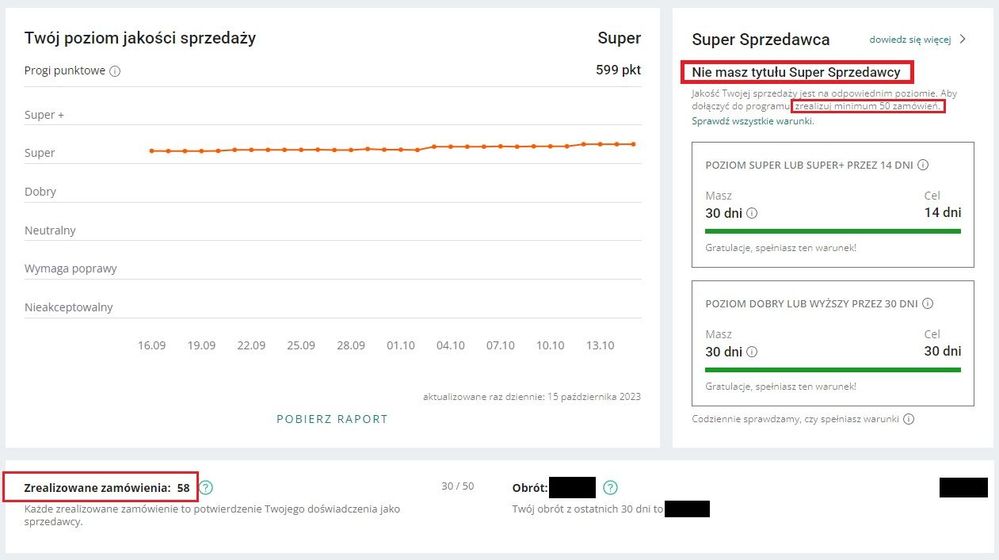Image resolution: width=999 pixels, height=560 pixels.
Task: Click the 30 / 50 orders counter
Action: [457, 486]
